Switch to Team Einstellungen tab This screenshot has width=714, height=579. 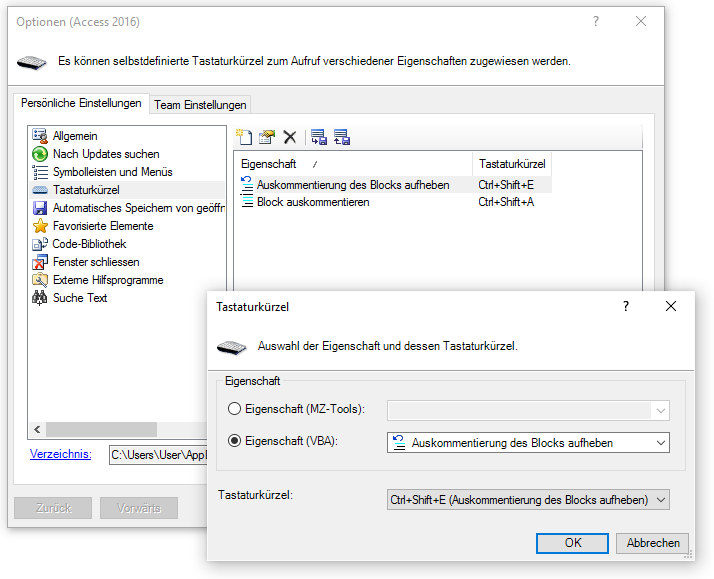click(x=200, y=105)
